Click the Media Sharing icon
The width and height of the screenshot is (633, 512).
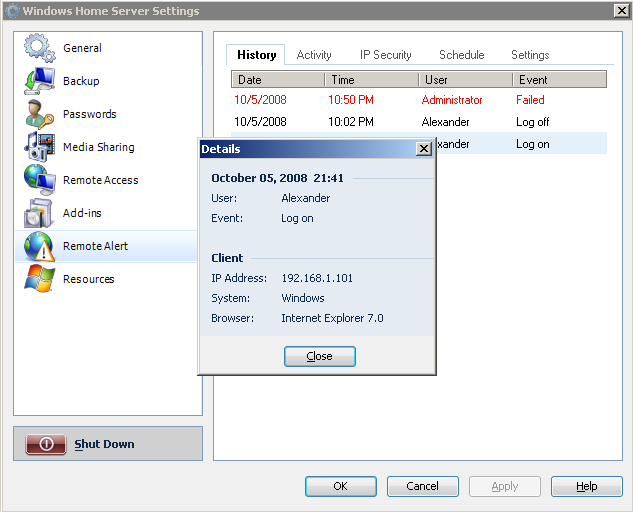point(39,147)
